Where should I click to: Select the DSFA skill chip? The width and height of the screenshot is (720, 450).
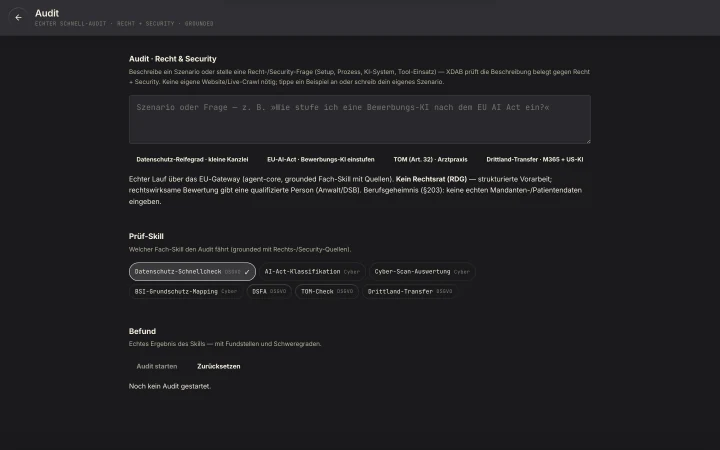click(269, 292)
